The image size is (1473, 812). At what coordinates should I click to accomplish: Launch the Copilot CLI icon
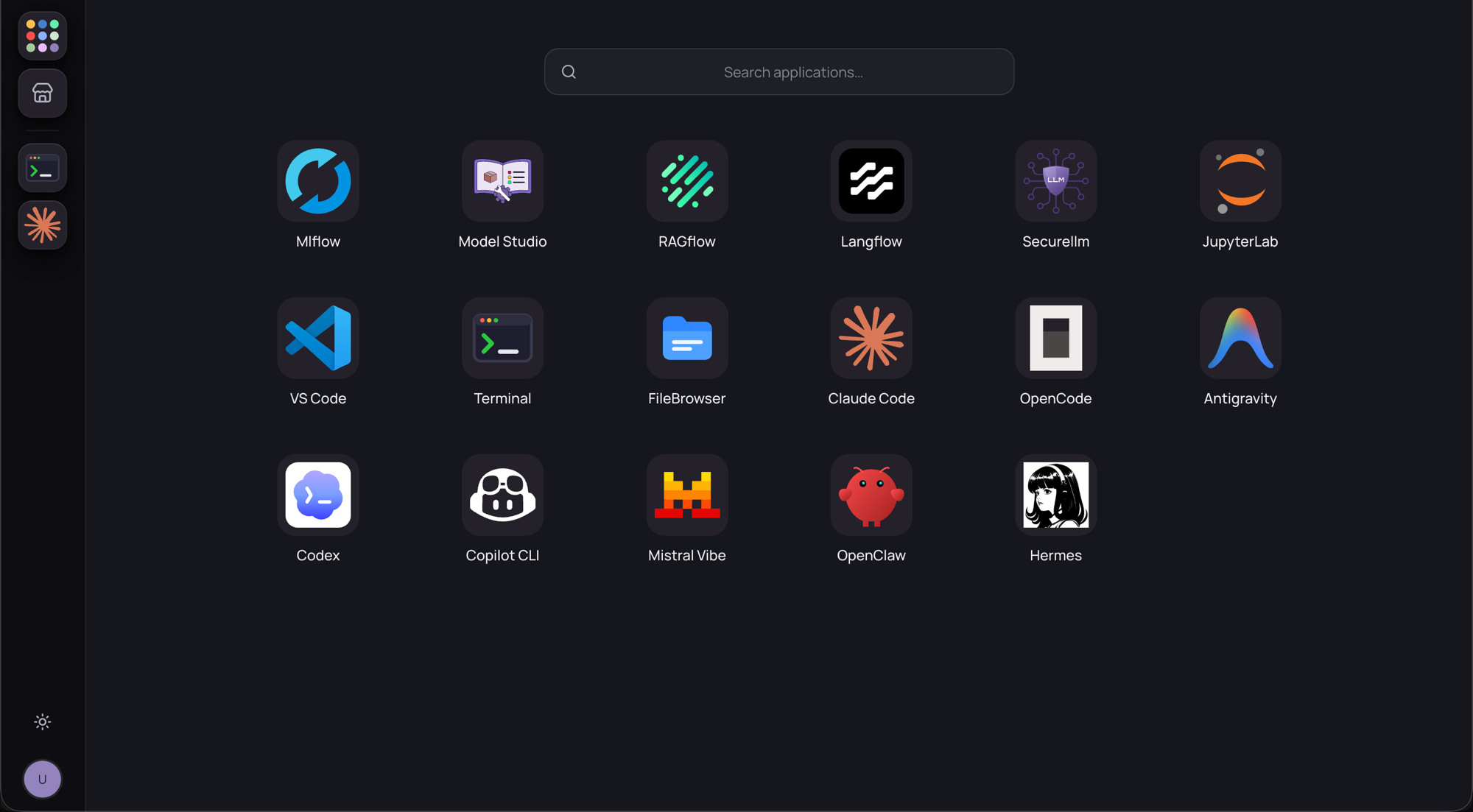tap(502, 495)
